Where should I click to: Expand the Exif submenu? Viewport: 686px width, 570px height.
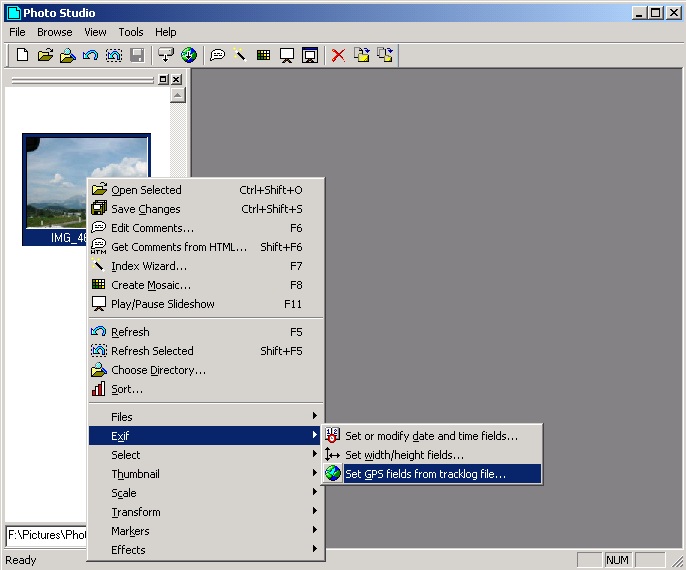point(206,436)
